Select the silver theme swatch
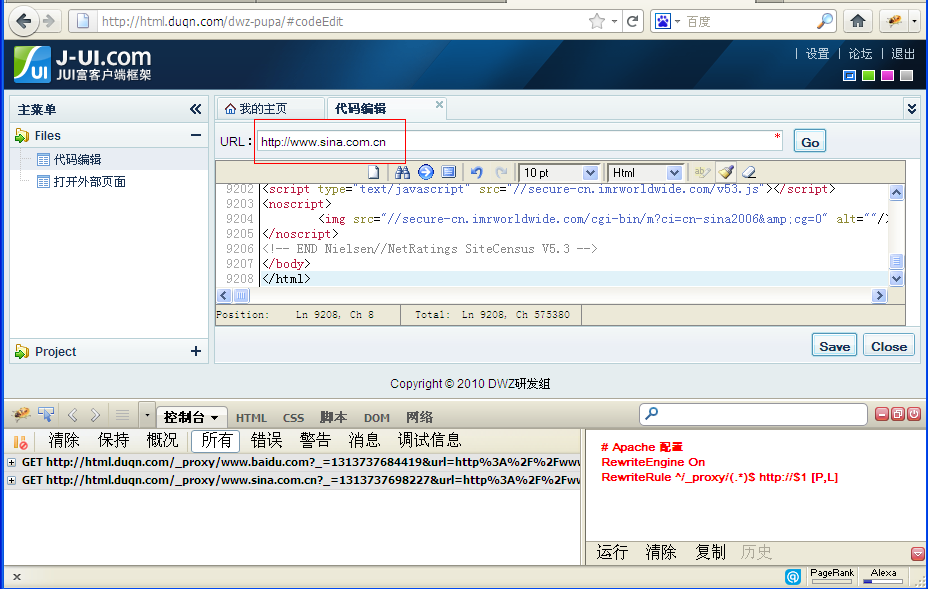 tap(906, 76)
